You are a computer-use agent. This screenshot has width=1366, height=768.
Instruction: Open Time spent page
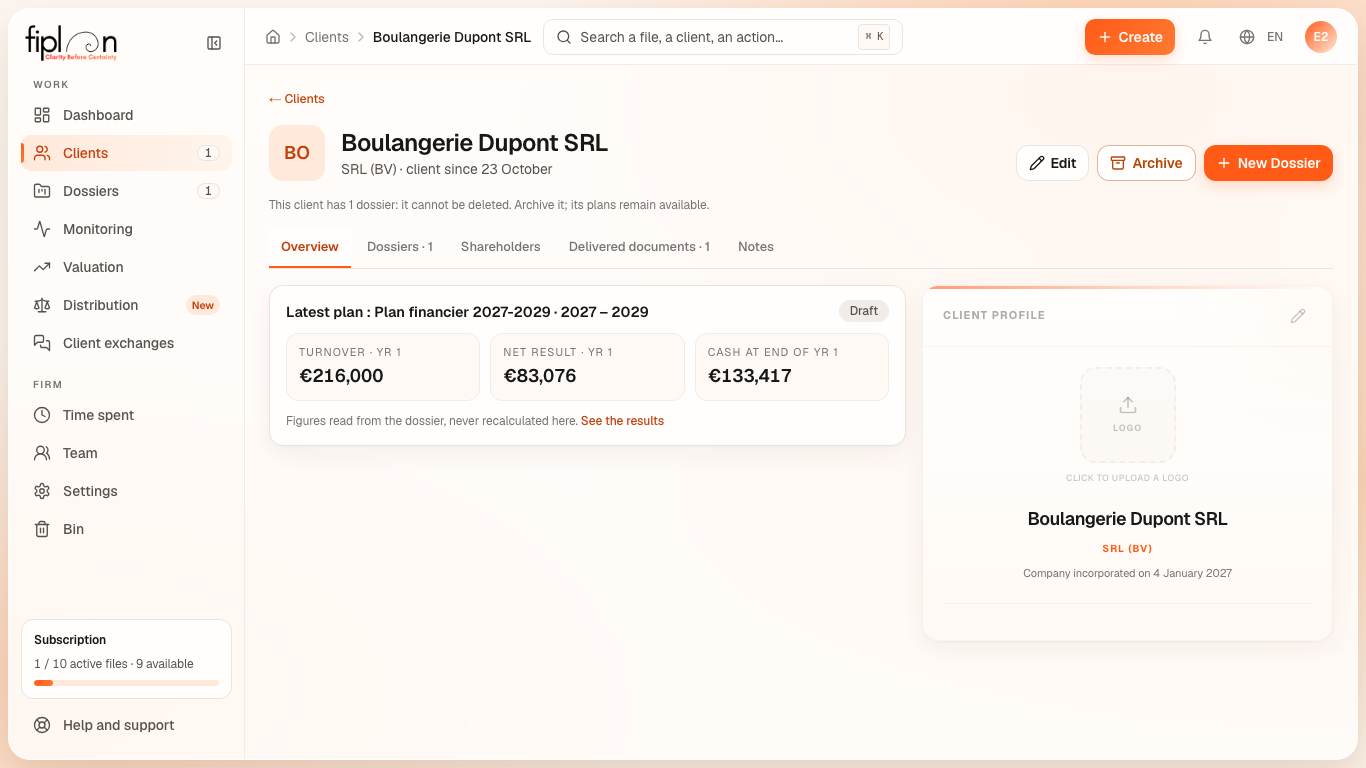[x=126, y=415]
